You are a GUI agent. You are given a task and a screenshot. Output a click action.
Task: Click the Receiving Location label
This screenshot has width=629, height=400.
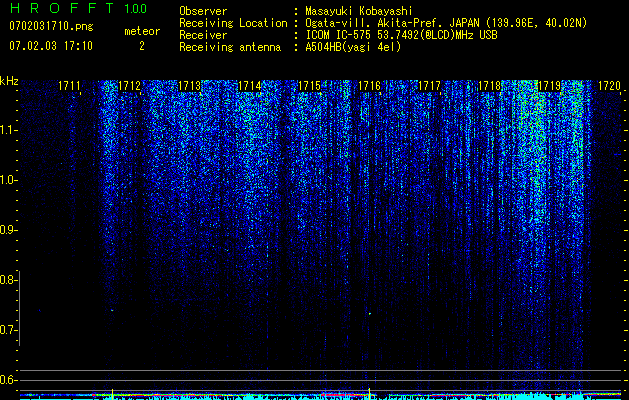pyautogui.click(x=233, y=23)
